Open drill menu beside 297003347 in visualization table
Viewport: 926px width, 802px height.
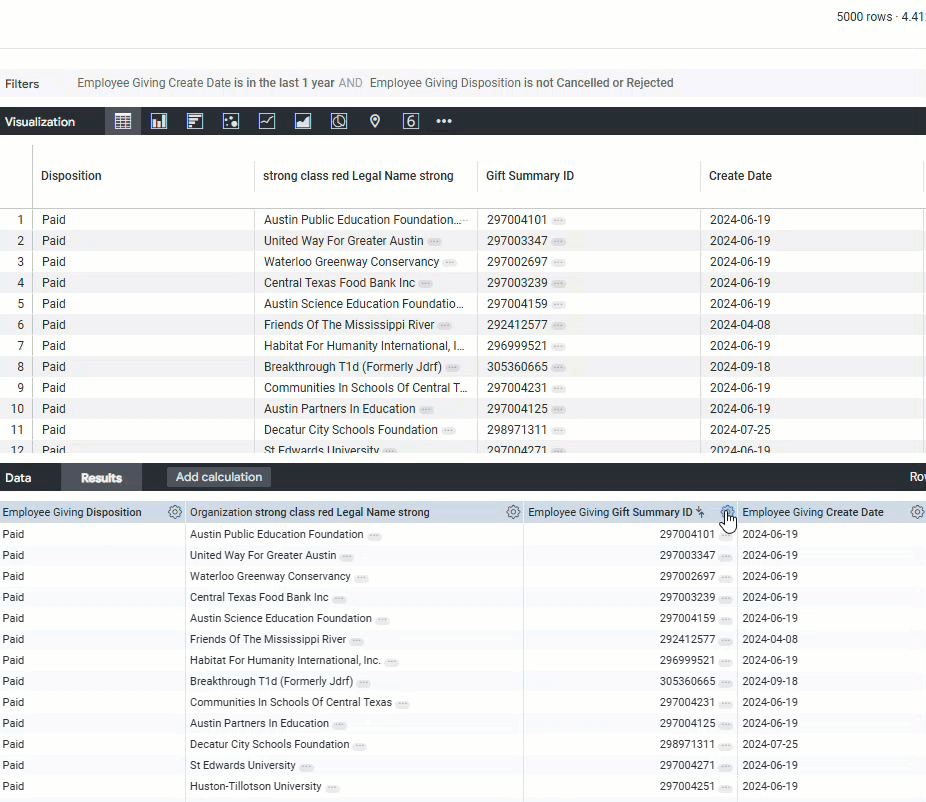[x=558, y=242]
